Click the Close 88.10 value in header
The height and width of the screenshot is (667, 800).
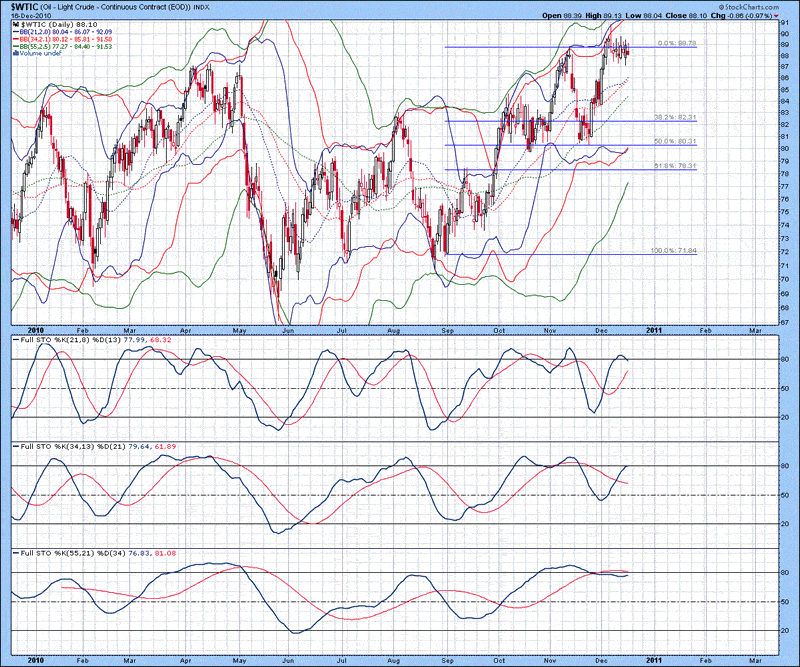[692, 17]
